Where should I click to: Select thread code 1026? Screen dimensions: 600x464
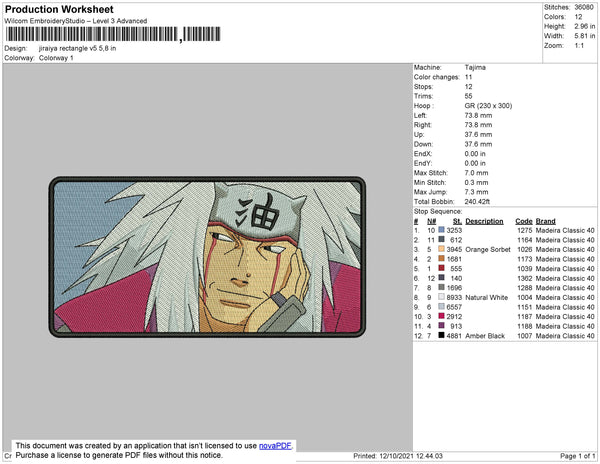[x=525, y=249]
